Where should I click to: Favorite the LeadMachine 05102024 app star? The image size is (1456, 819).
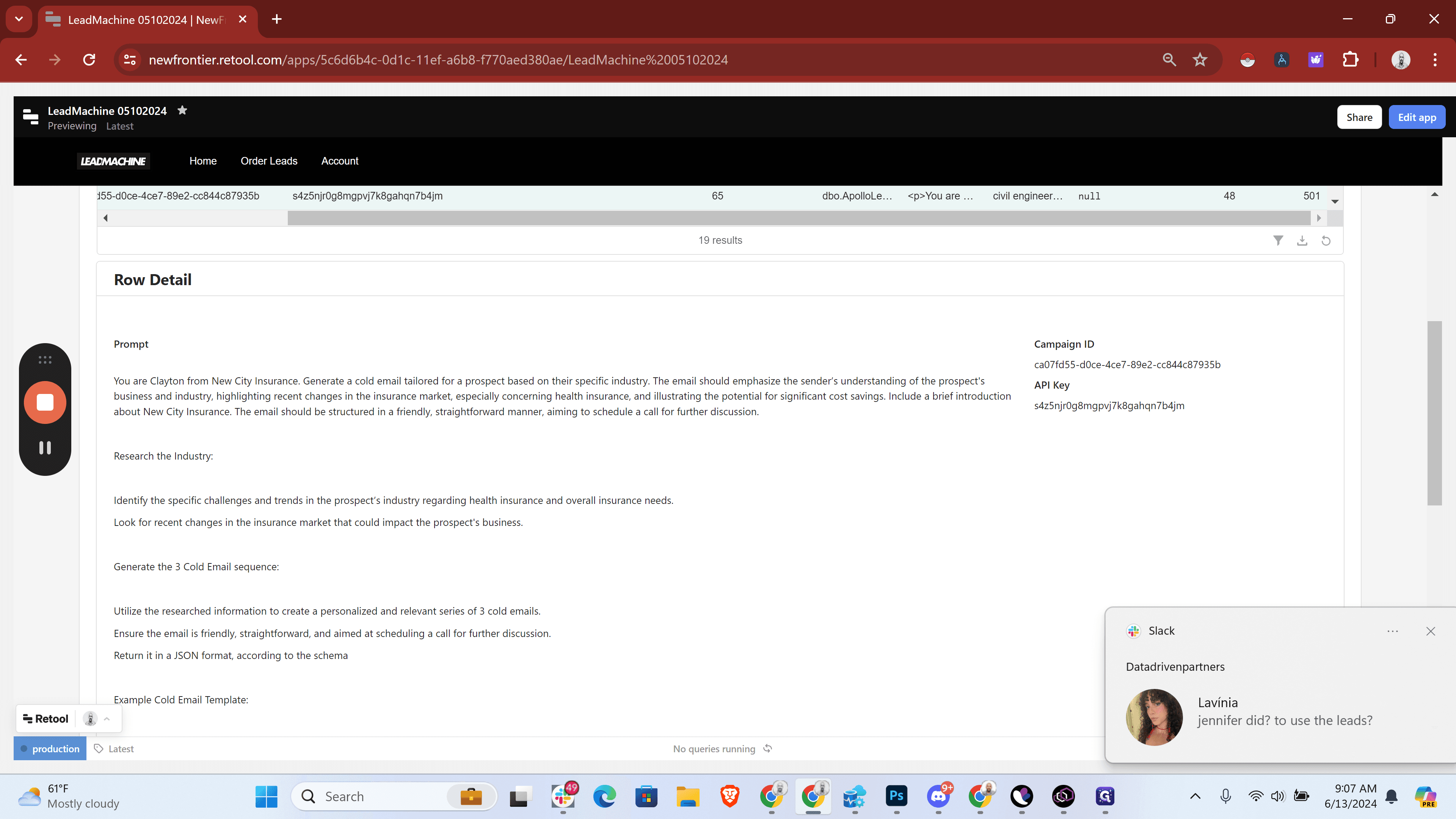point(182,110)
